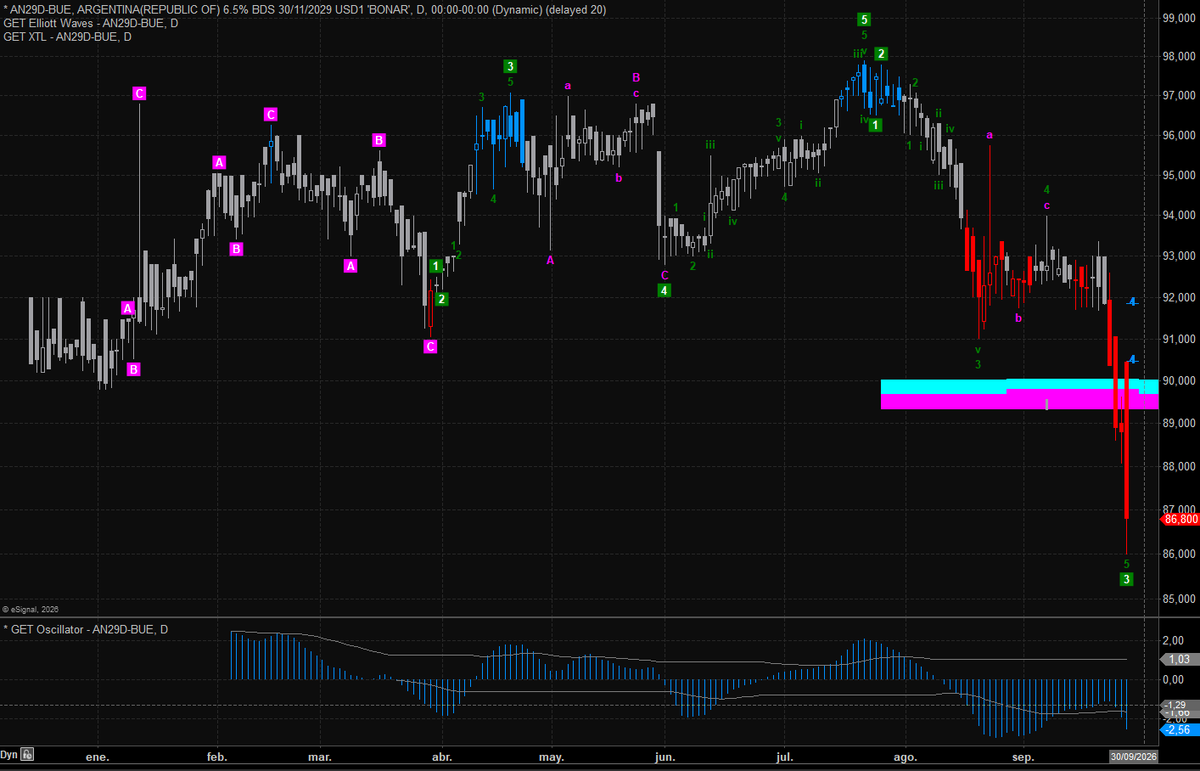Click the magenta projection band

tap(1019, 401)
